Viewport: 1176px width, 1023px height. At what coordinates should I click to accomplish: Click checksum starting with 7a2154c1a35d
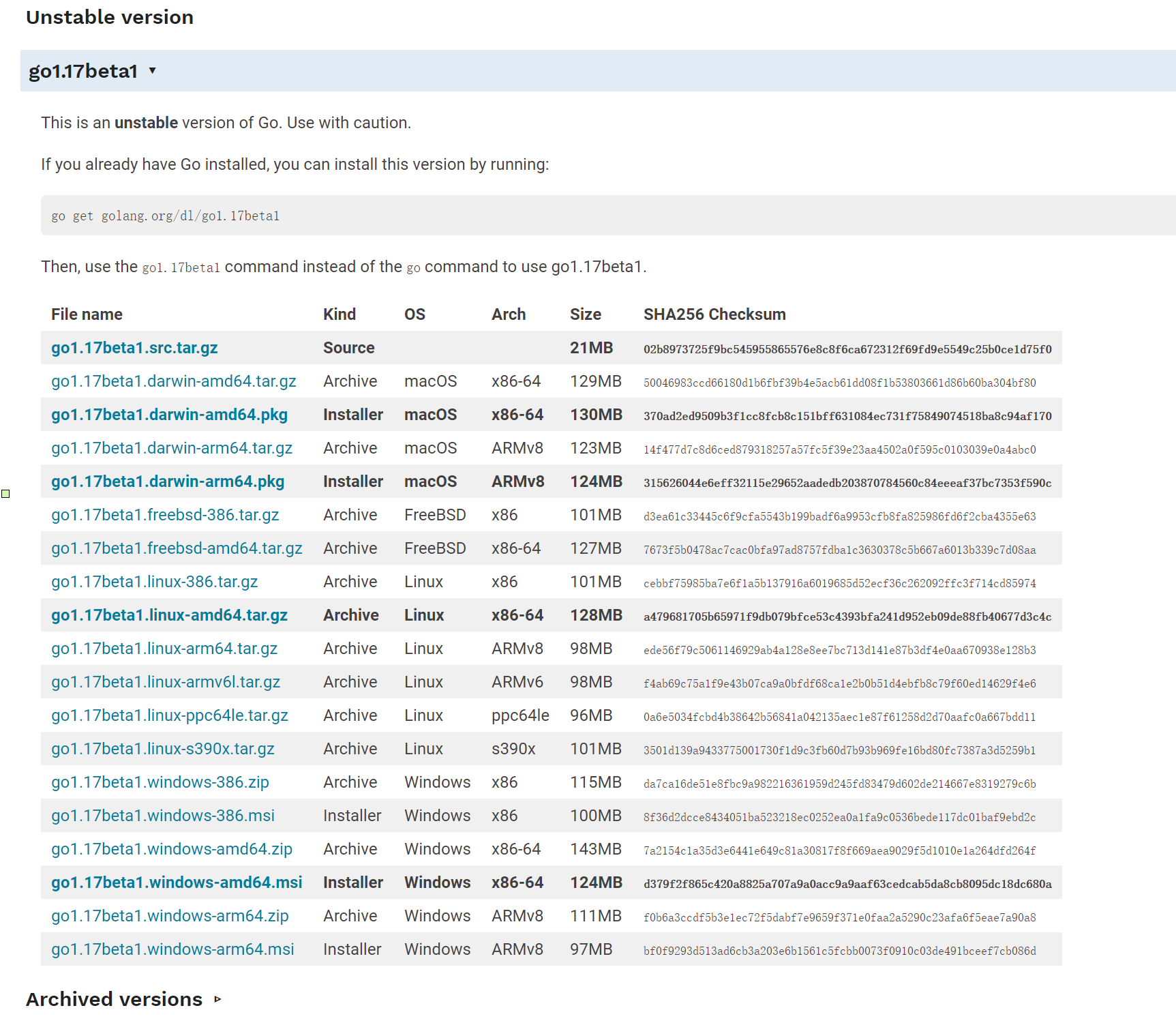pyautogui.click(x=840, y=850)
